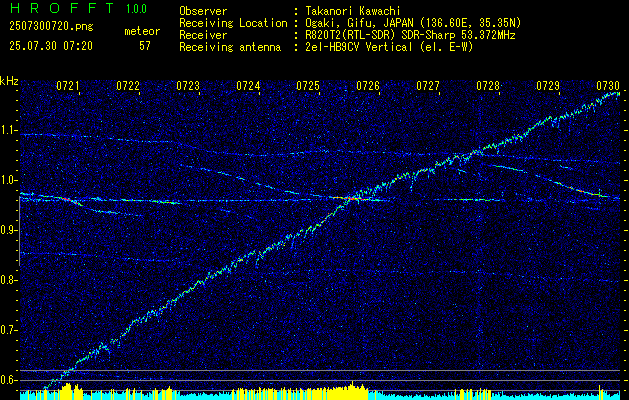Select observer name Takanori Kawachi
The height and width of the screenshot is (400, 629).
[352, 11]
